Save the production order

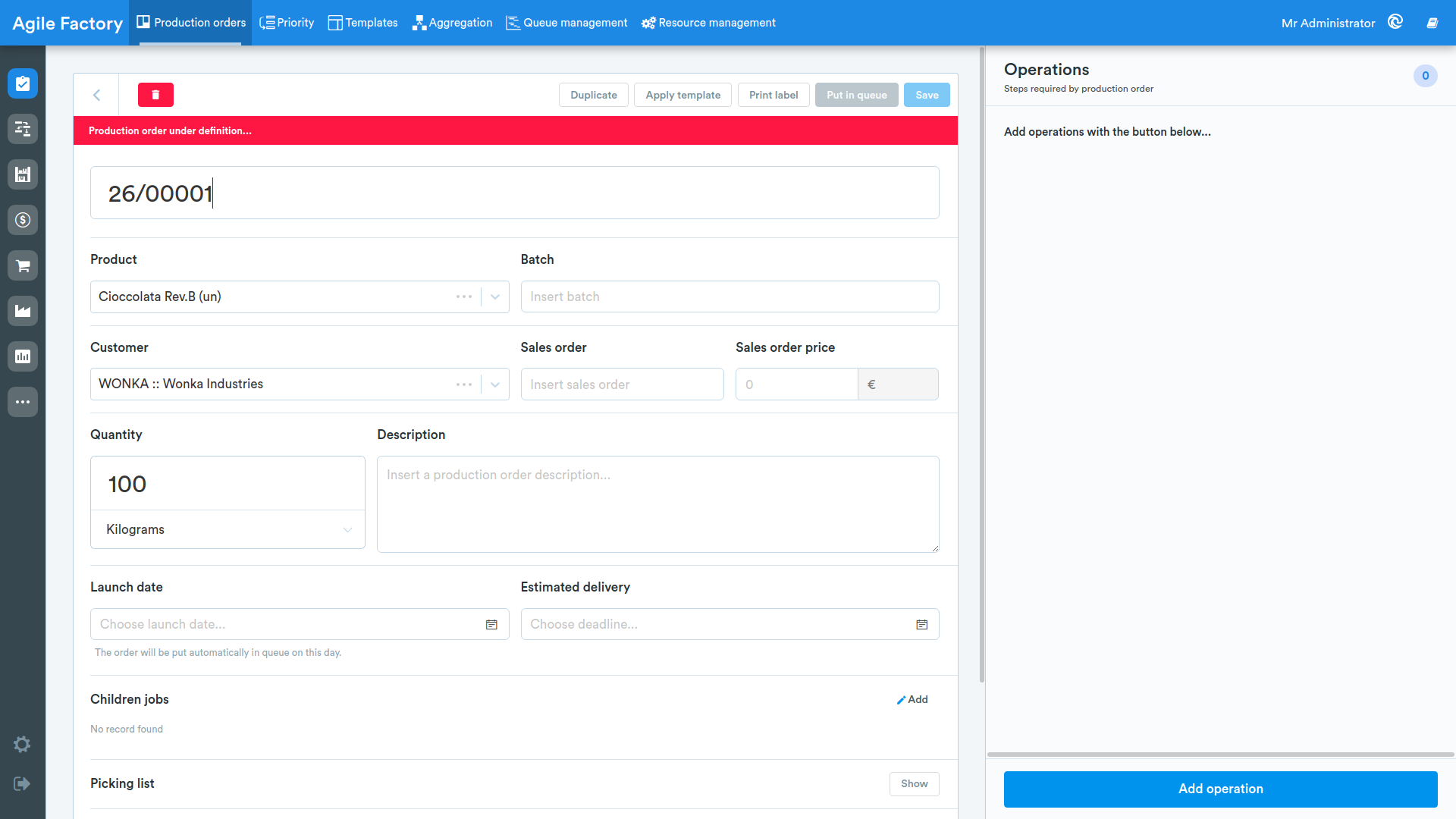[x=927, y=95]
